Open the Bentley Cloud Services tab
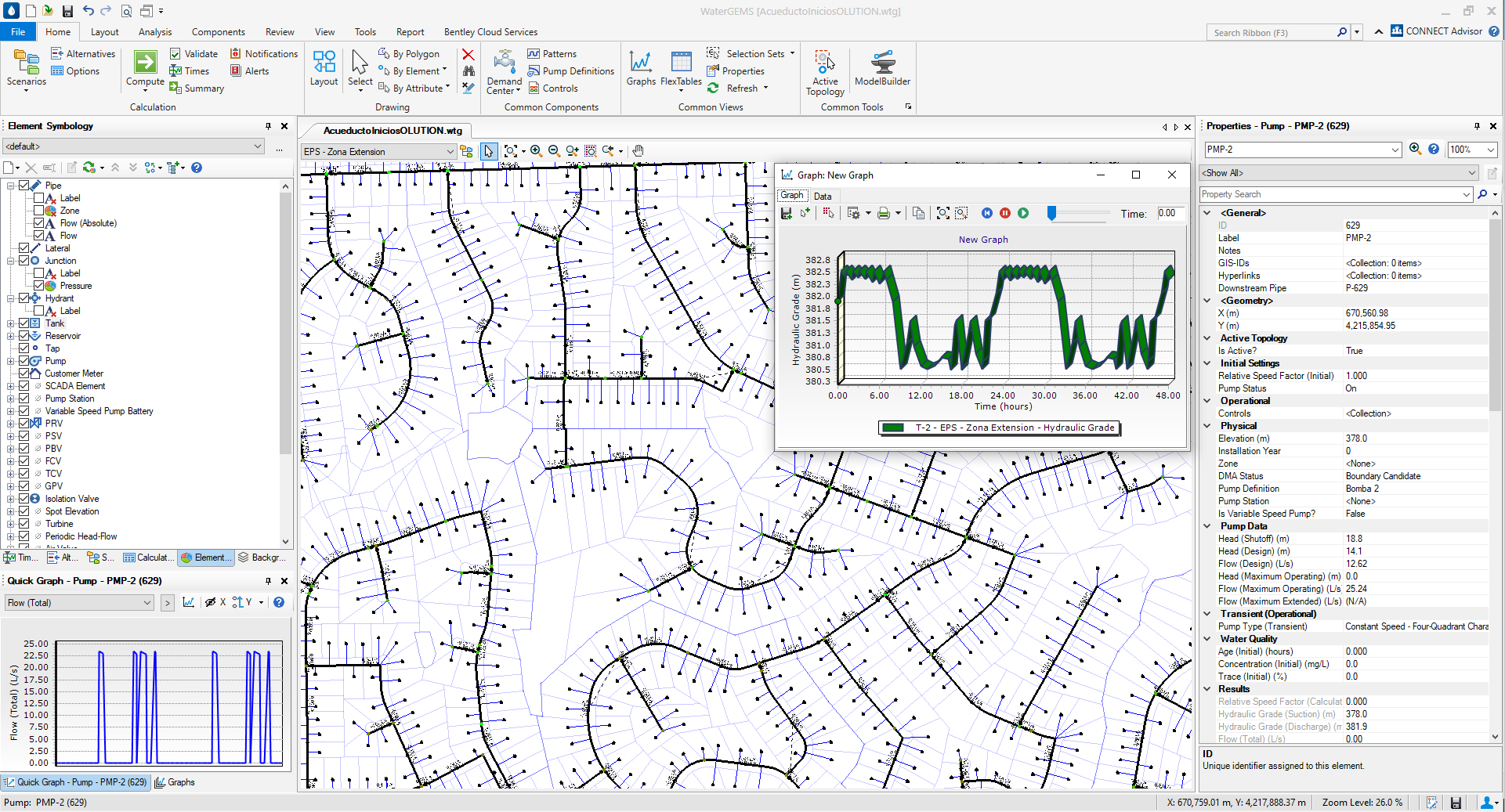 [x=490, y=32]
